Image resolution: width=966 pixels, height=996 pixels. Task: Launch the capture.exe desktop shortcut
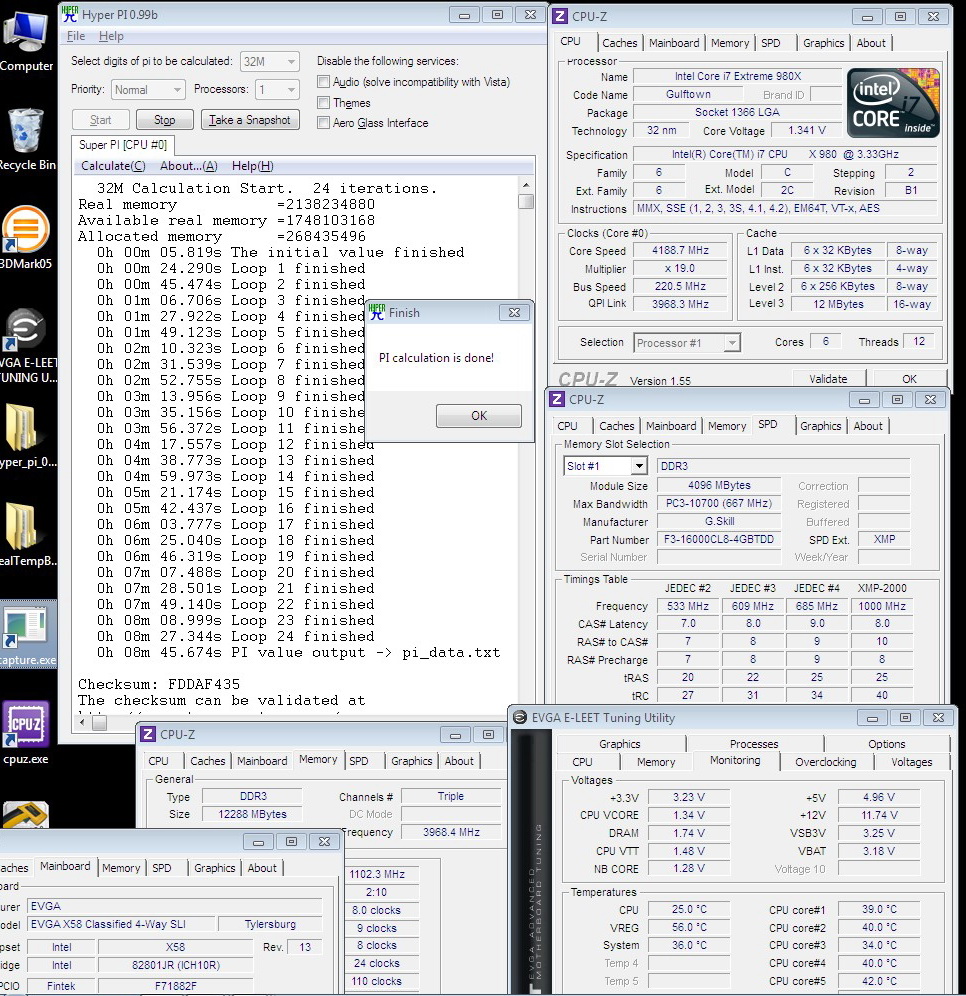coord(27,634)
